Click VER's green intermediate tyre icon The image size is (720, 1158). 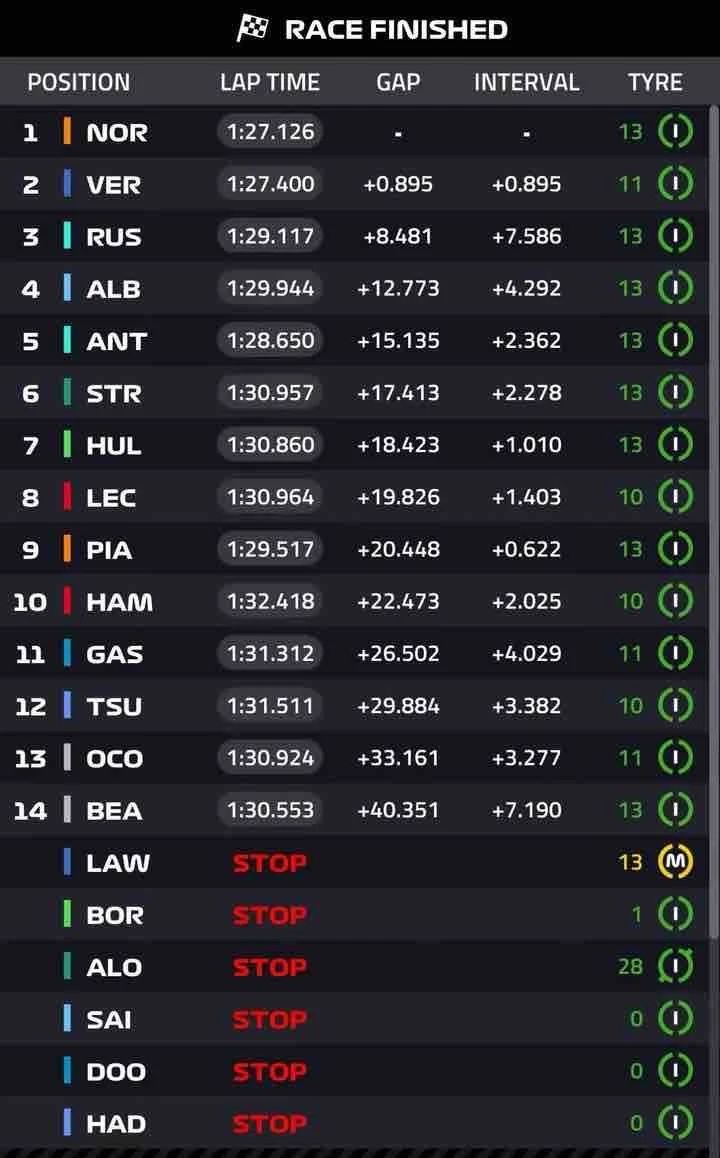coord(675,183)
